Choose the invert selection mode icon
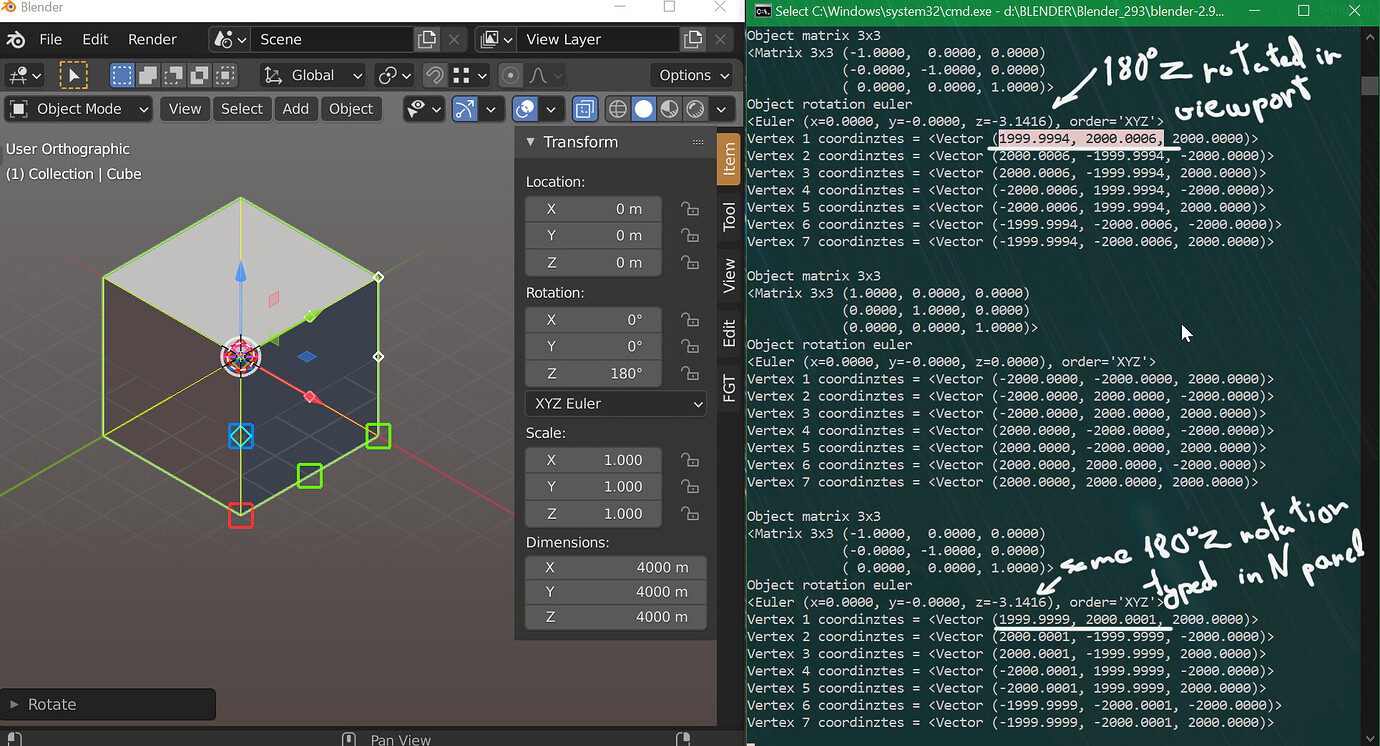This screenshot has height=746, width=1380. 226,75
